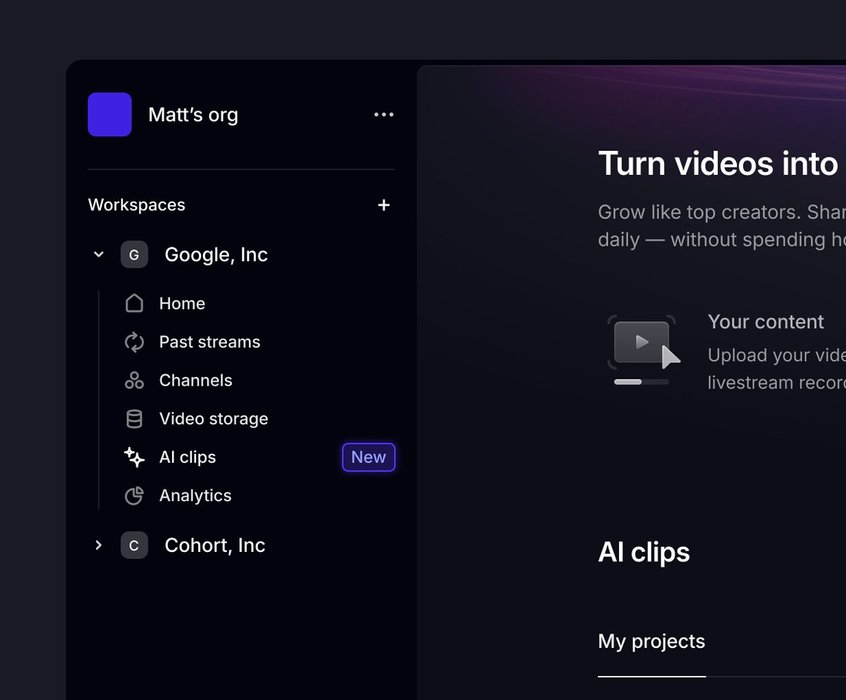The image size is (846, 700).
Task: Click the Analytics pie chart icon
Action: (134, 496)
